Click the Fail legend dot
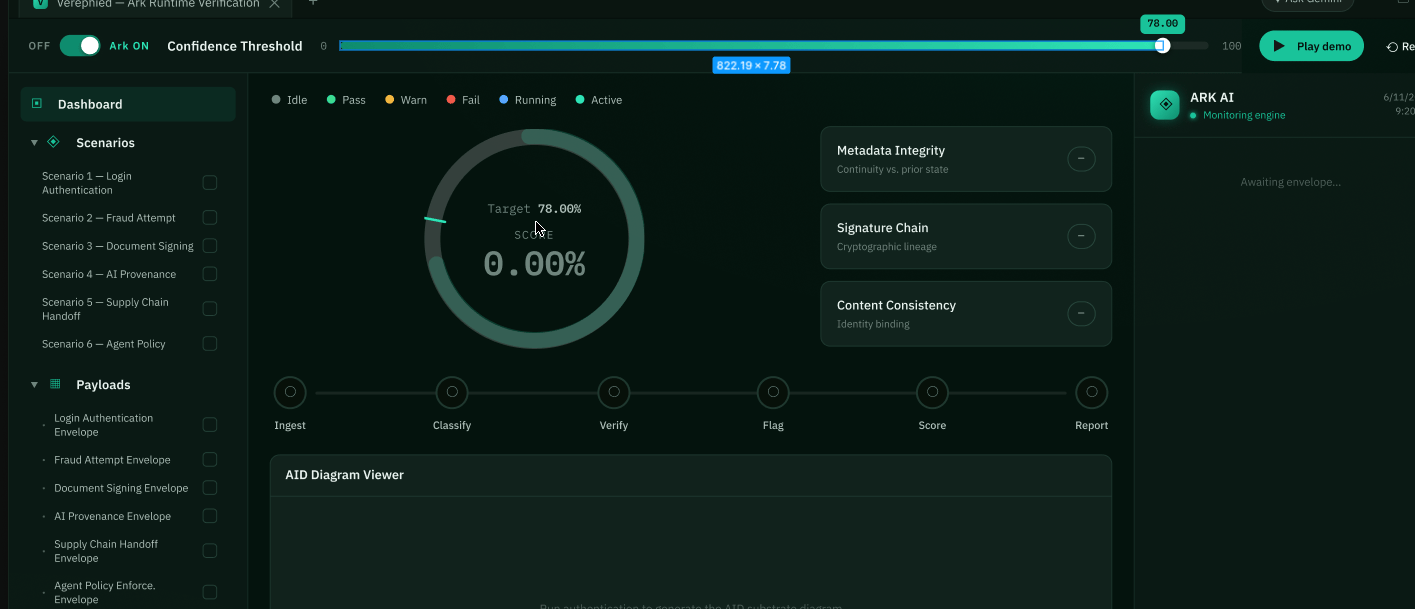This screenshot has height=609, width=1415. click(451, 100)
